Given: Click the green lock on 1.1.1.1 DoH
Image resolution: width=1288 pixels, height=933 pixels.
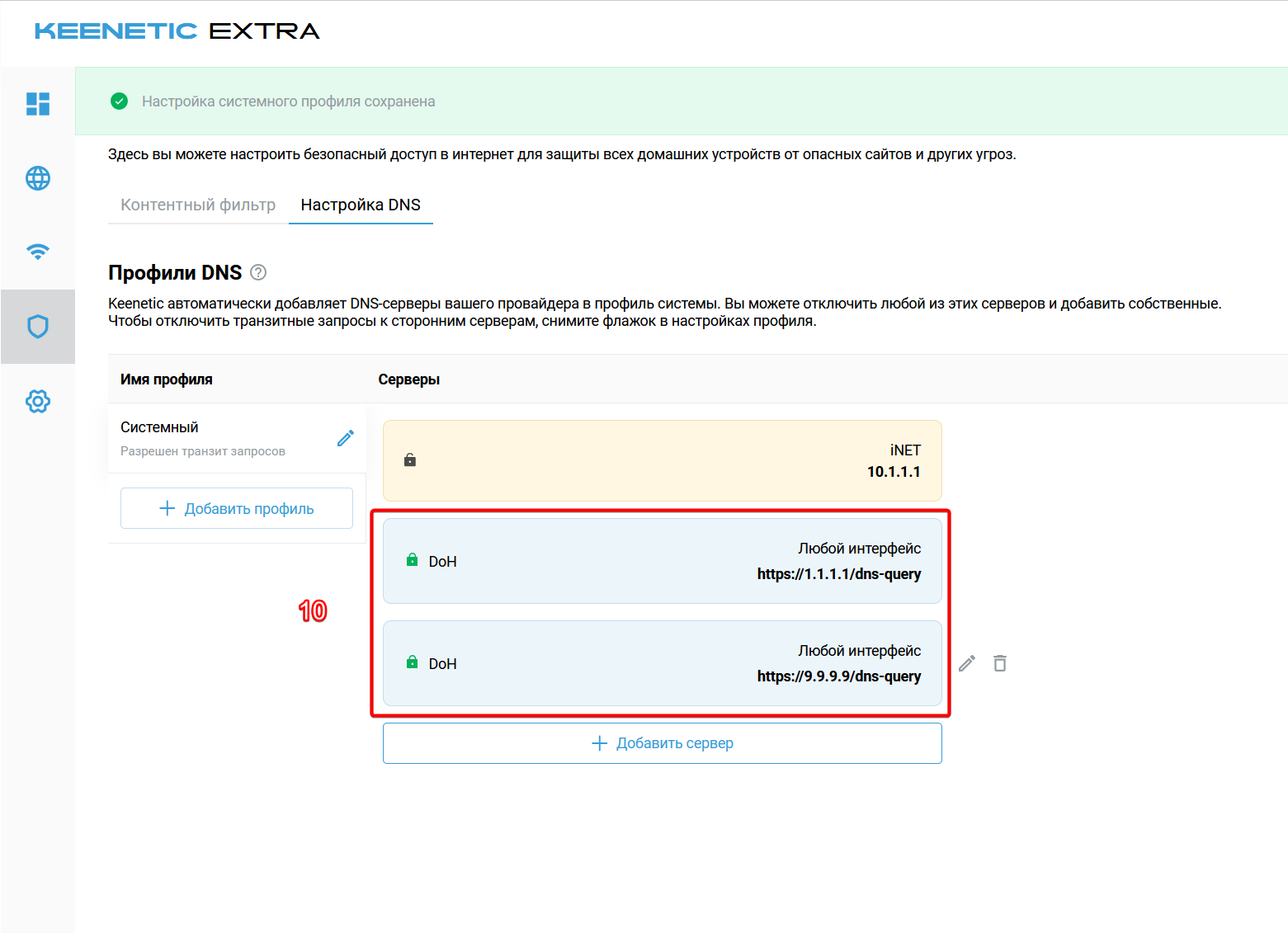Looking at the screenshot, I should tap(412, 561).
